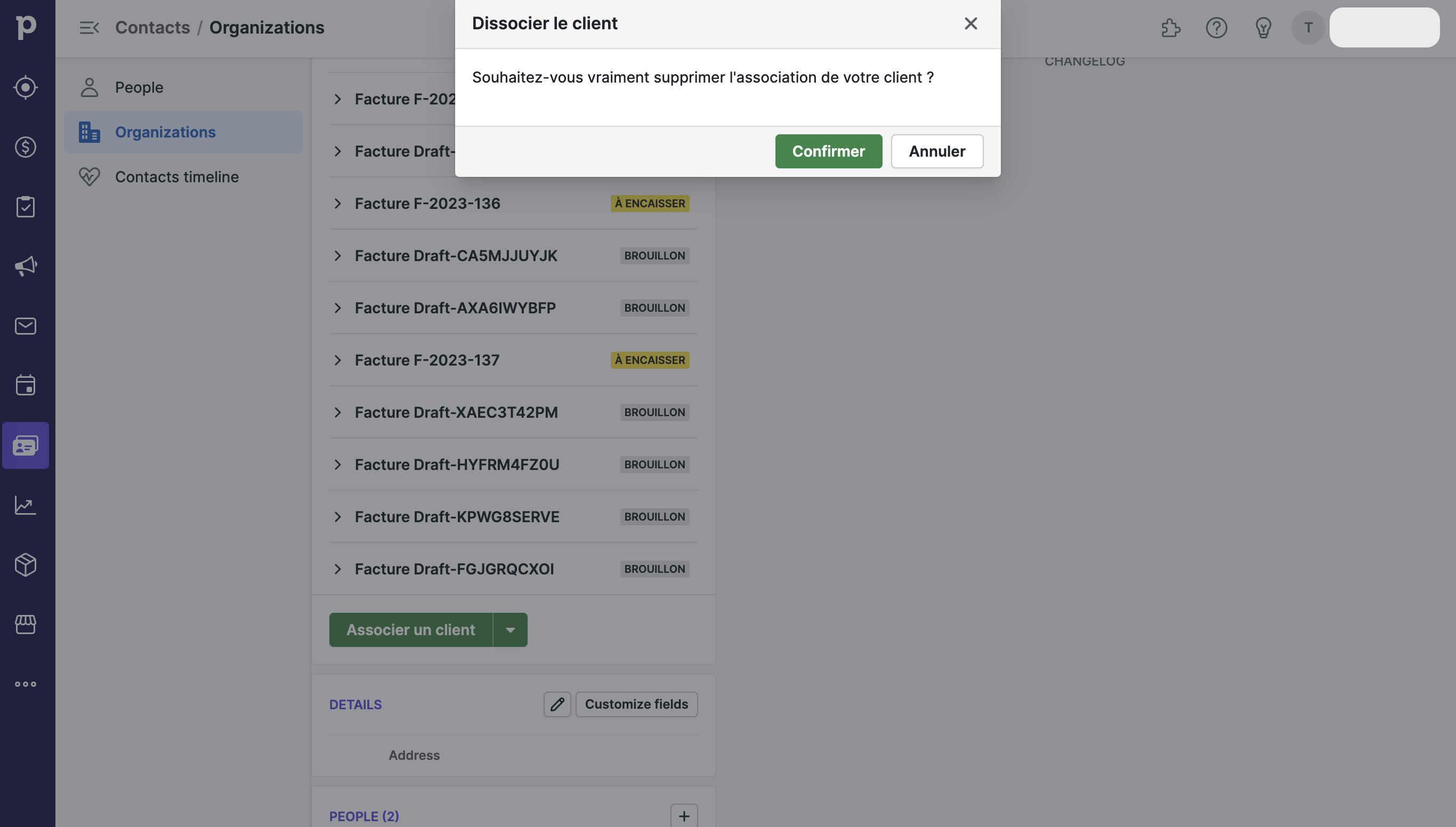The height and width of the screenshot is (827, 1456).
Task: Expand Facture Draft-KPWG8SERVE row
Action: tap(337, 517)
